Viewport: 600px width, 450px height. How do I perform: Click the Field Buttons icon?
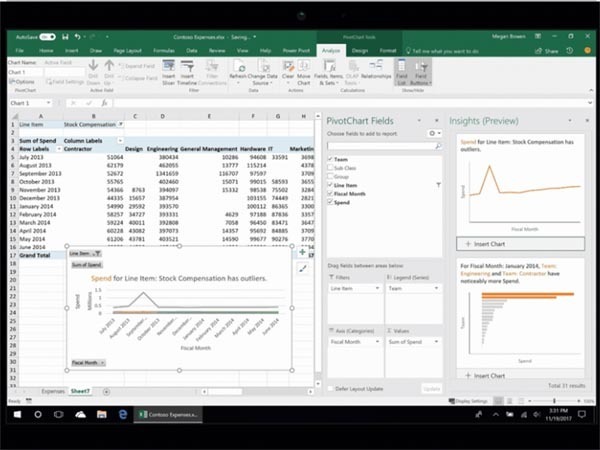tap(421, 72)
